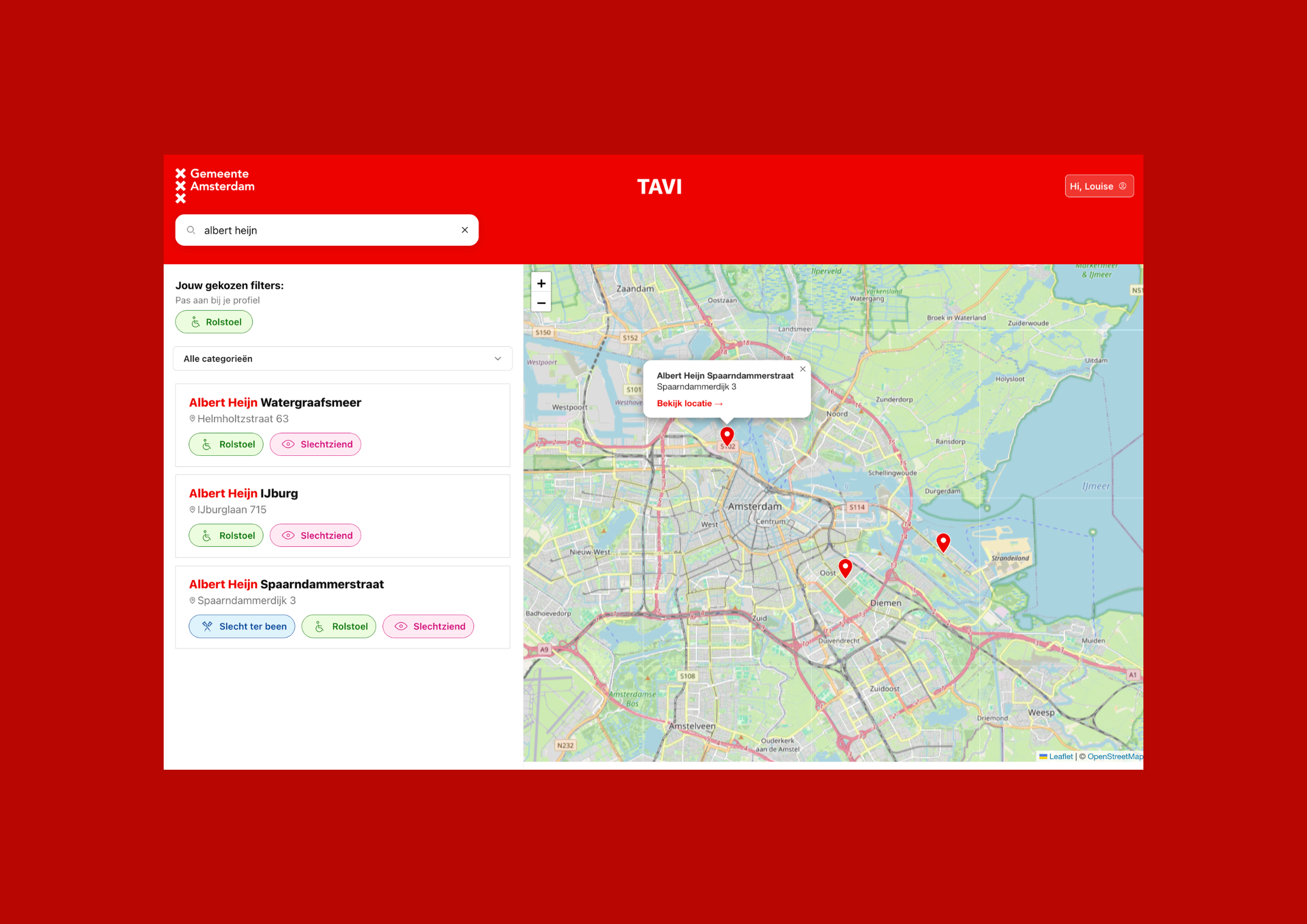Click the user icon in Hi, Louise
Image resolution: width=1307 pixels, height=924 pixels.
click(1122, 186)
